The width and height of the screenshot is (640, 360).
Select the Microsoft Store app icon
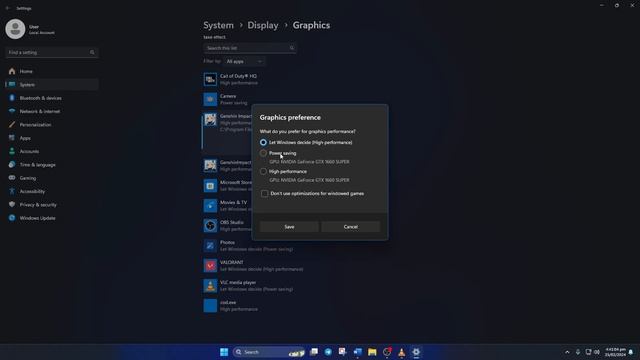pos(210,186)
